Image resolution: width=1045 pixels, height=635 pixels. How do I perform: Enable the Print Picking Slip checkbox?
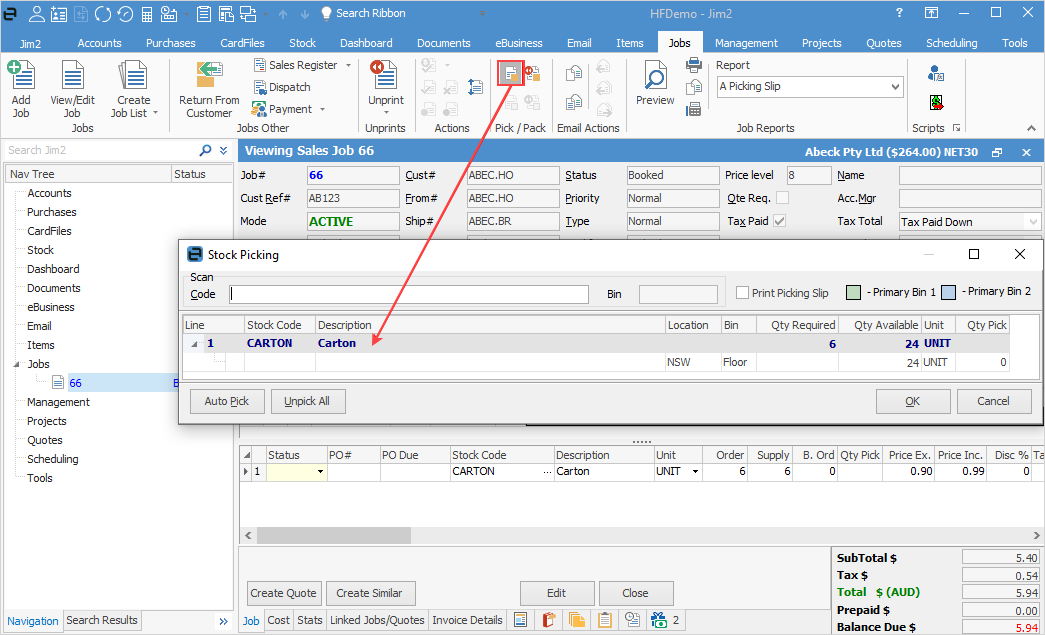coord(743,293)
